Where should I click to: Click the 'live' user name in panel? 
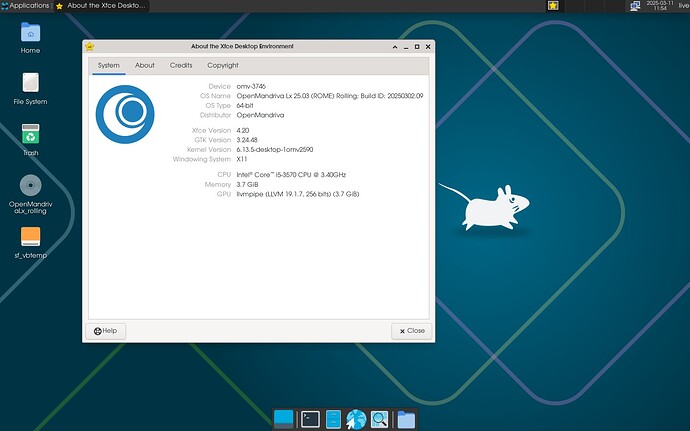pos(683,6)
